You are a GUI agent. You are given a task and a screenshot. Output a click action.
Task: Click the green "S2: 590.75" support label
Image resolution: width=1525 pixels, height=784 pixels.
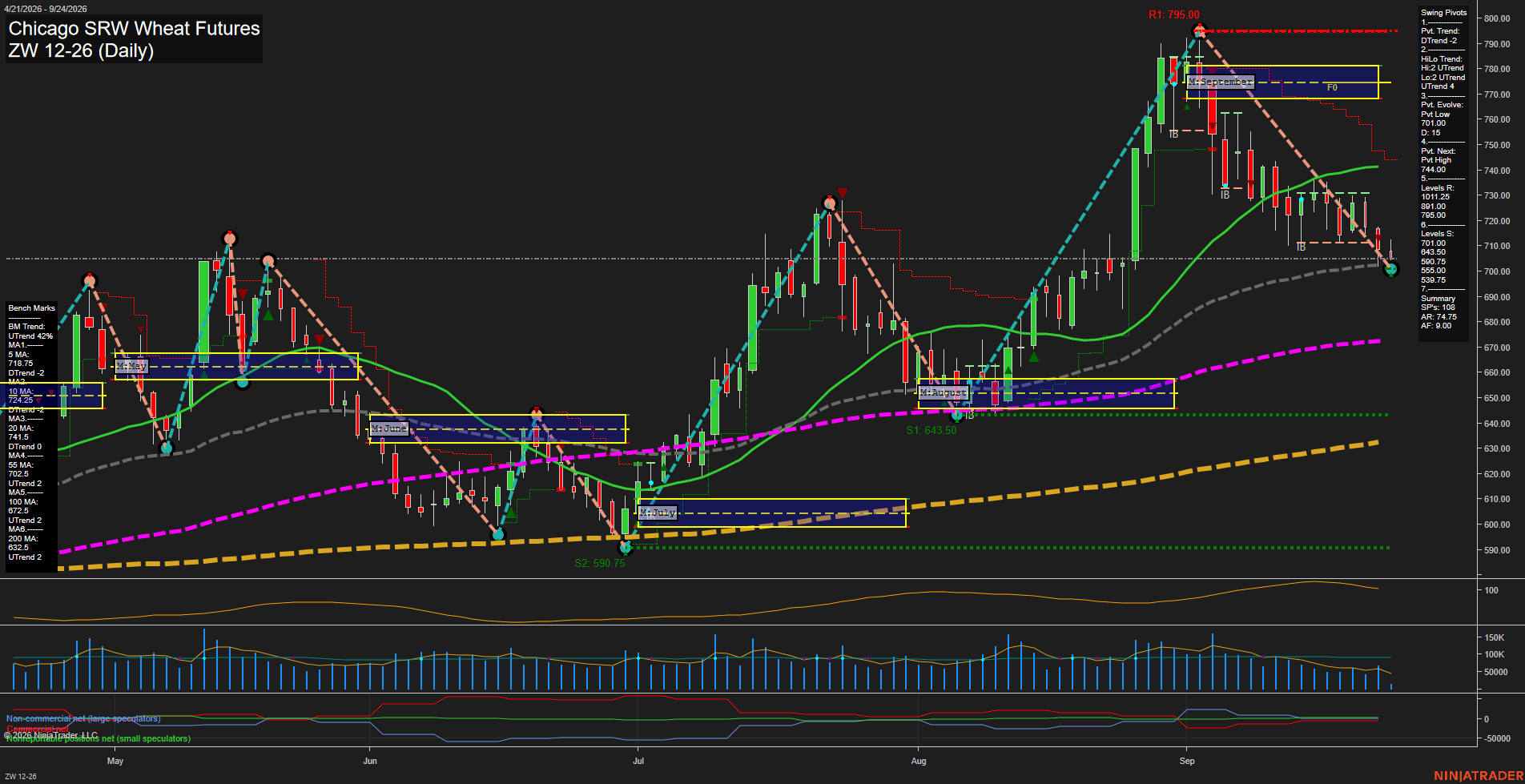click(x=599, y=563)
